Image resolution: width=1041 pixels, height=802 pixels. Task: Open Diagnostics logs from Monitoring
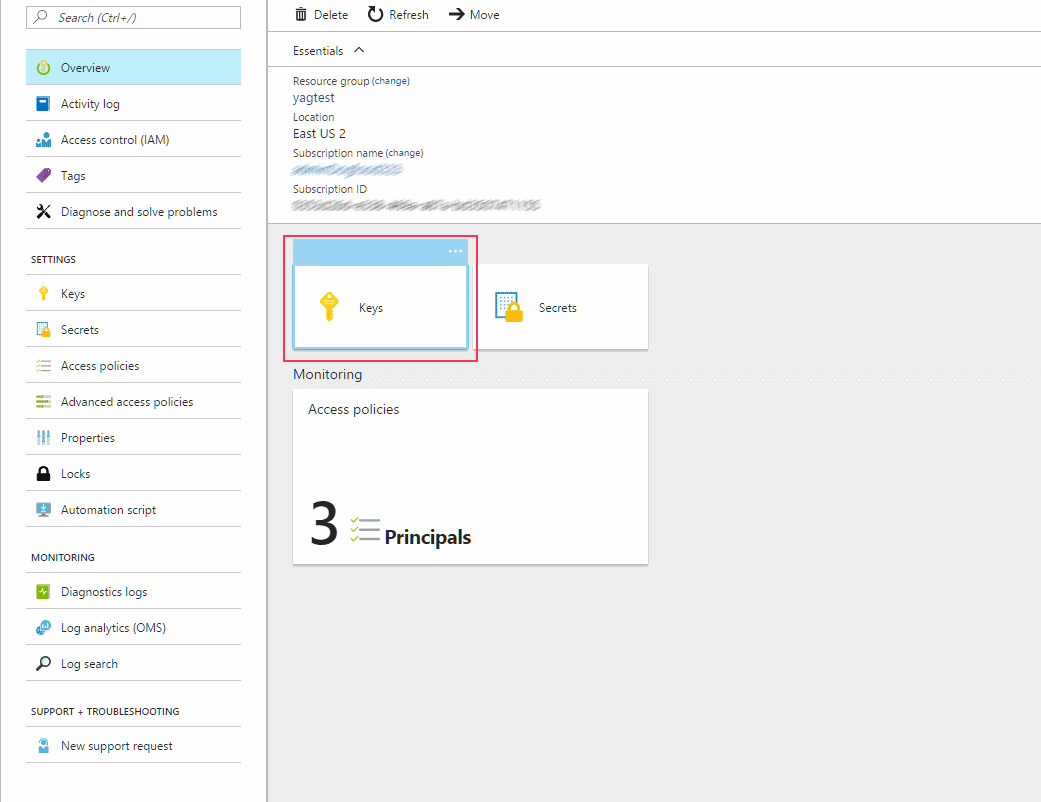pyautogui.click(x=41, y=591)
